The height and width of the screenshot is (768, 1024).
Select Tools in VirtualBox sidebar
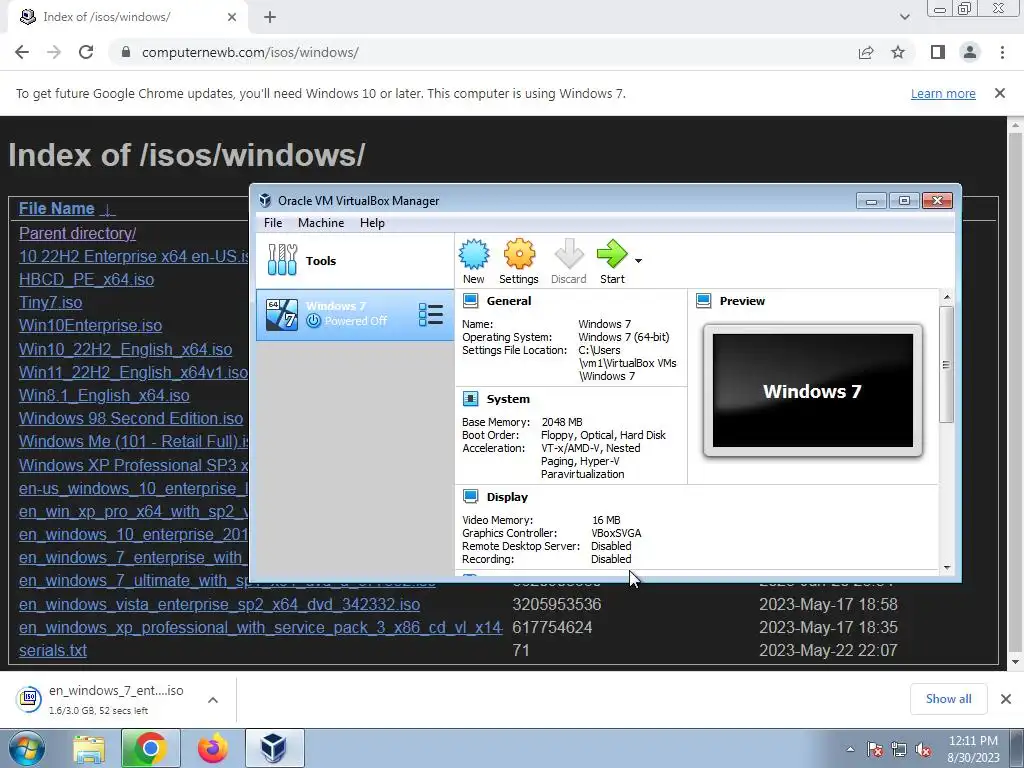(355, 261)
